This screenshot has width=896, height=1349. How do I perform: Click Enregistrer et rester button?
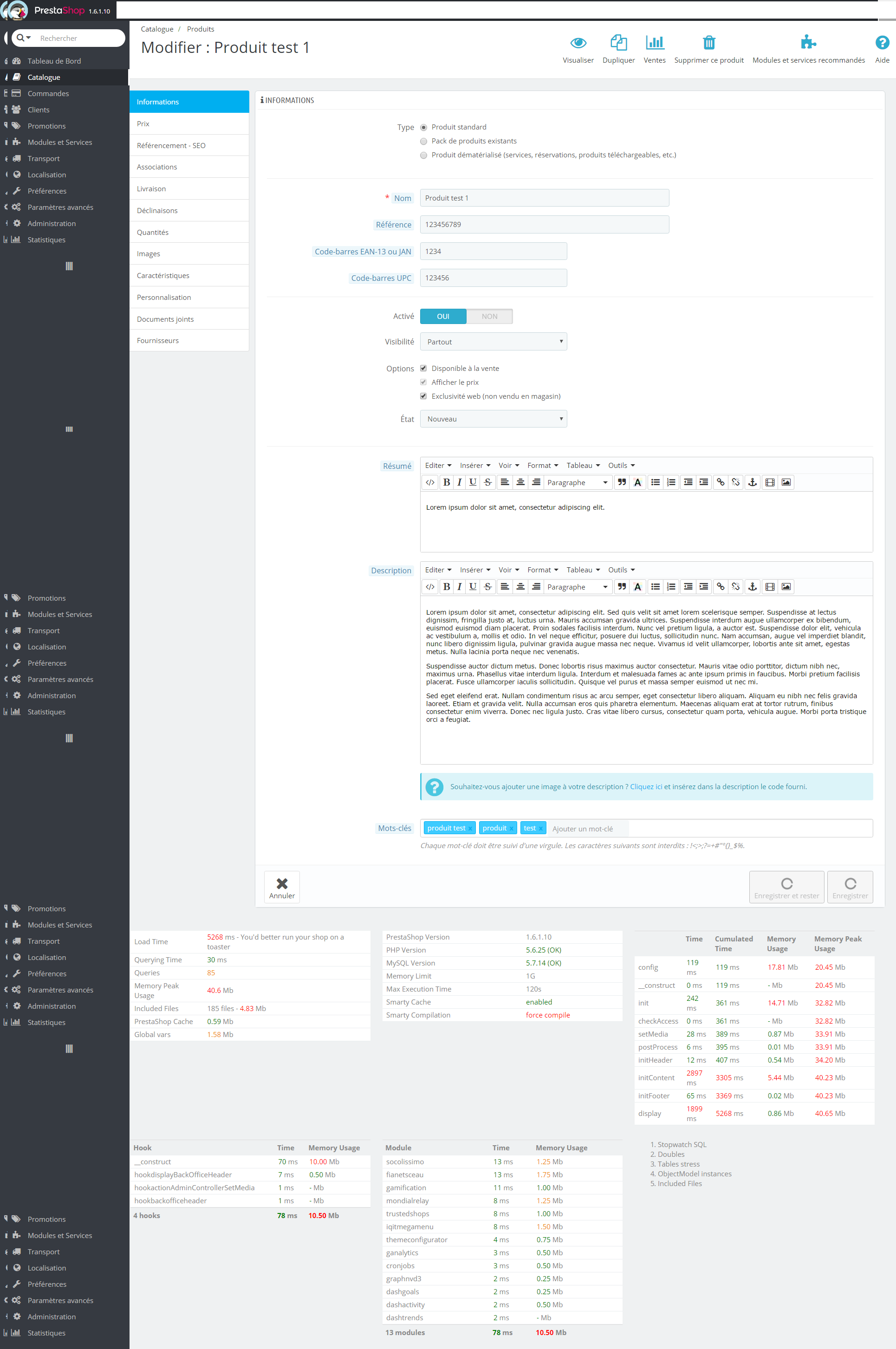coord(786,887)
